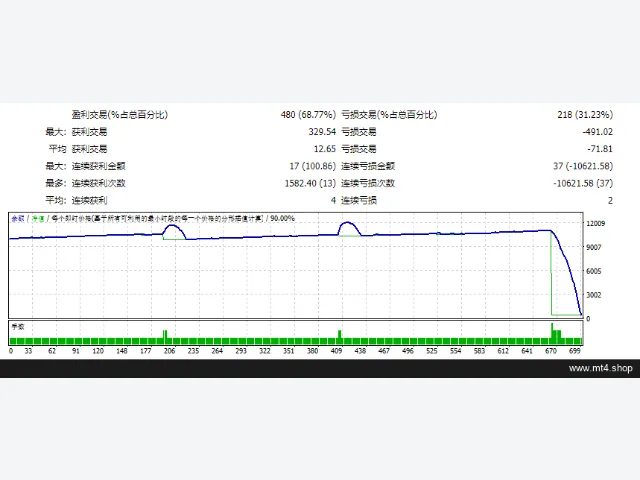Click the average loss trade value "-71.81"

point(600,149)
